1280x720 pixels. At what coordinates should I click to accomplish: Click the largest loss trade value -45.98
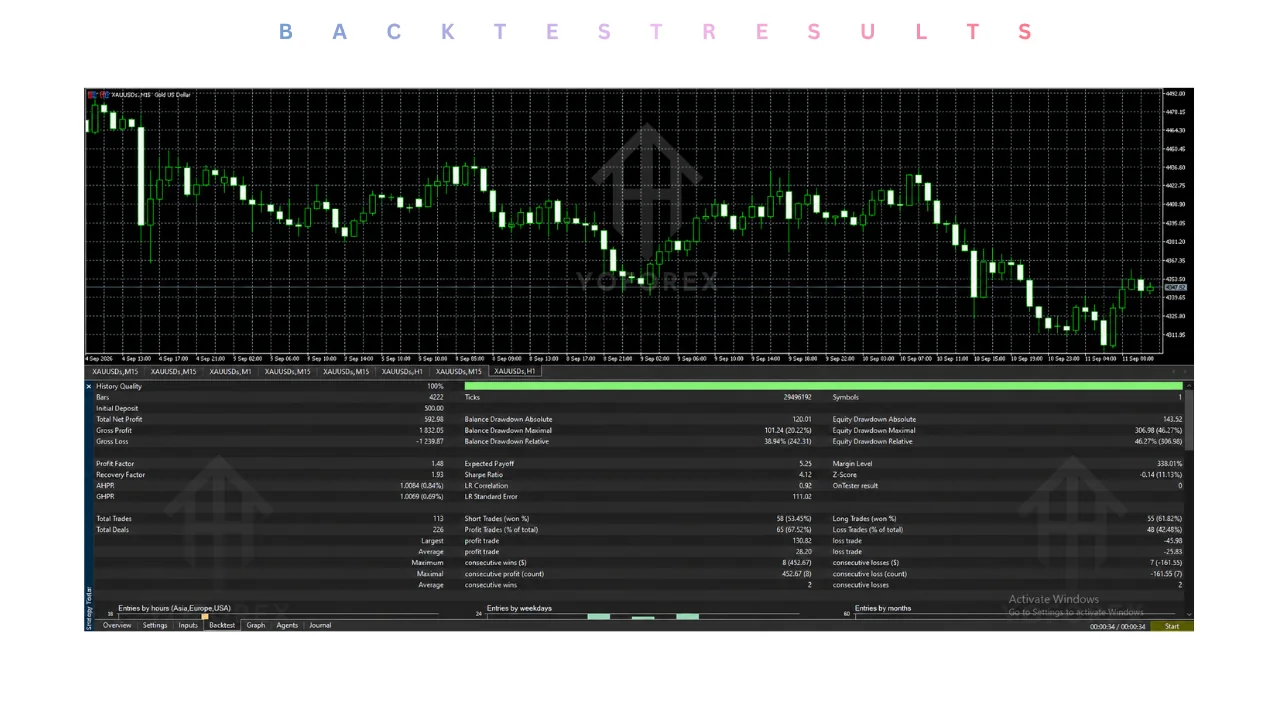click(x=1172, y=541)
